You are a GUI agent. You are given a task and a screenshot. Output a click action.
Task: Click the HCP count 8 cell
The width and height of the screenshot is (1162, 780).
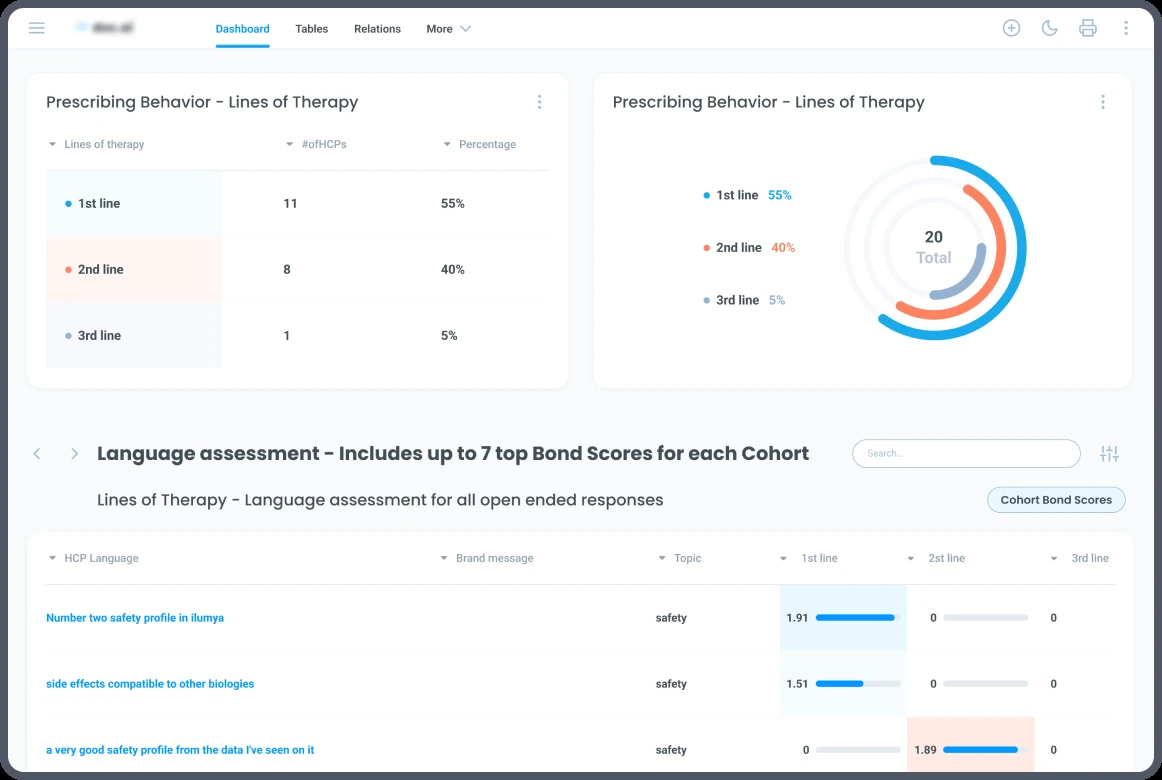click(287, 270)
